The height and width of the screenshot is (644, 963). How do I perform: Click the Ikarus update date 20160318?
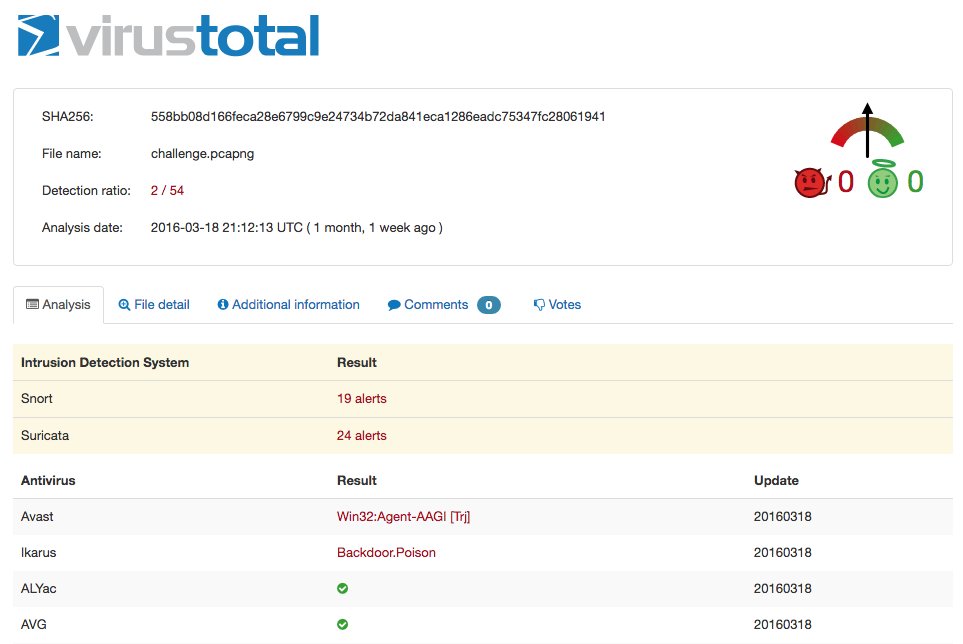[782, 553]
